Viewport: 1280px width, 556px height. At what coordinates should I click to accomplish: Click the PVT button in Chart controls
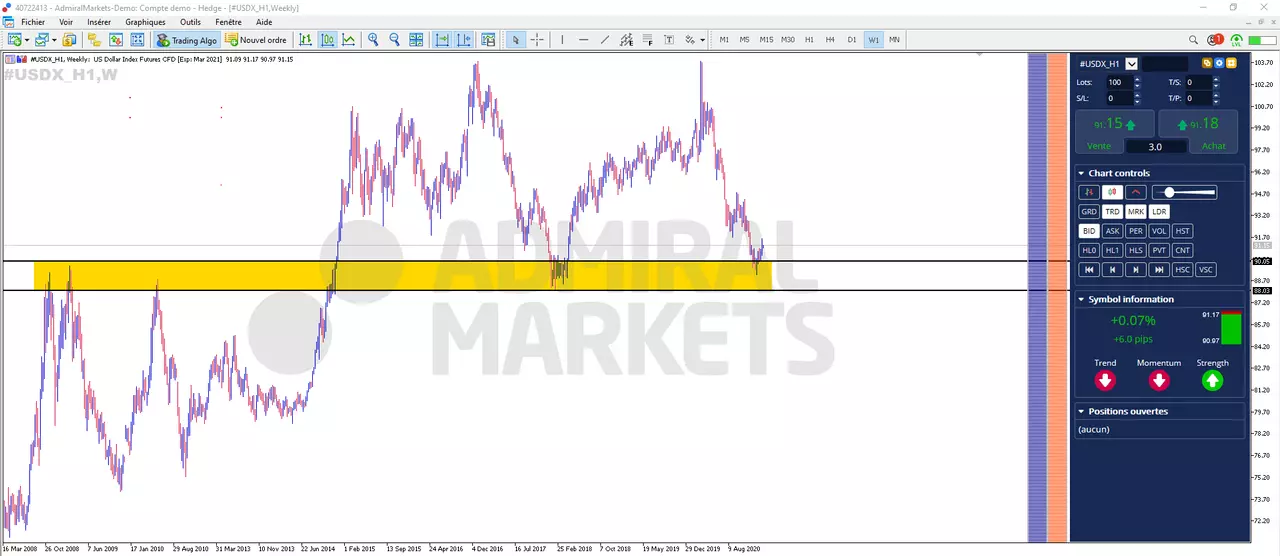pos(1159,251)
